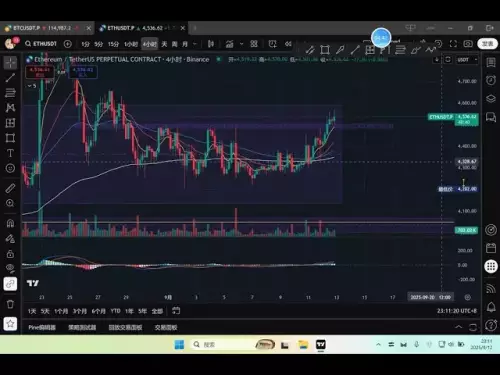The image size is (500, 375).
Task: Click the 23:11:20 UTC+8 timezone label
Action: tap(457, 311)
